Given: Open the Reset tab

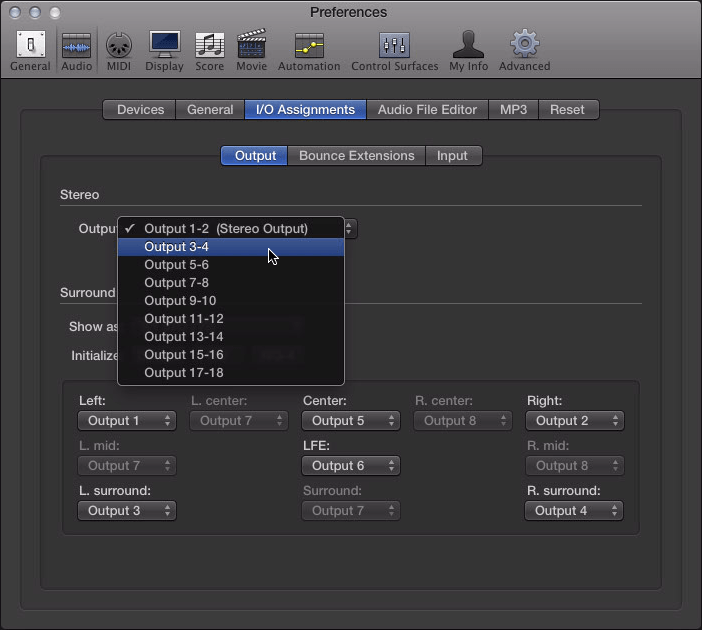Looking at the screenshot, I should pos(568,110).
